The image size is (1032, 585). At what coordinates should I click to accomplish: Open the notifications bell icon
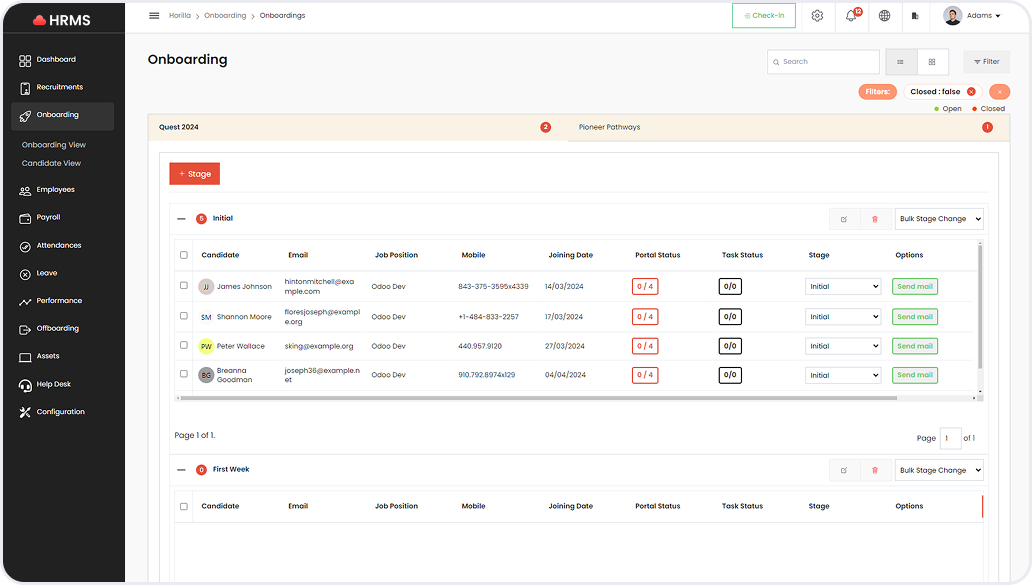point(851,16)
